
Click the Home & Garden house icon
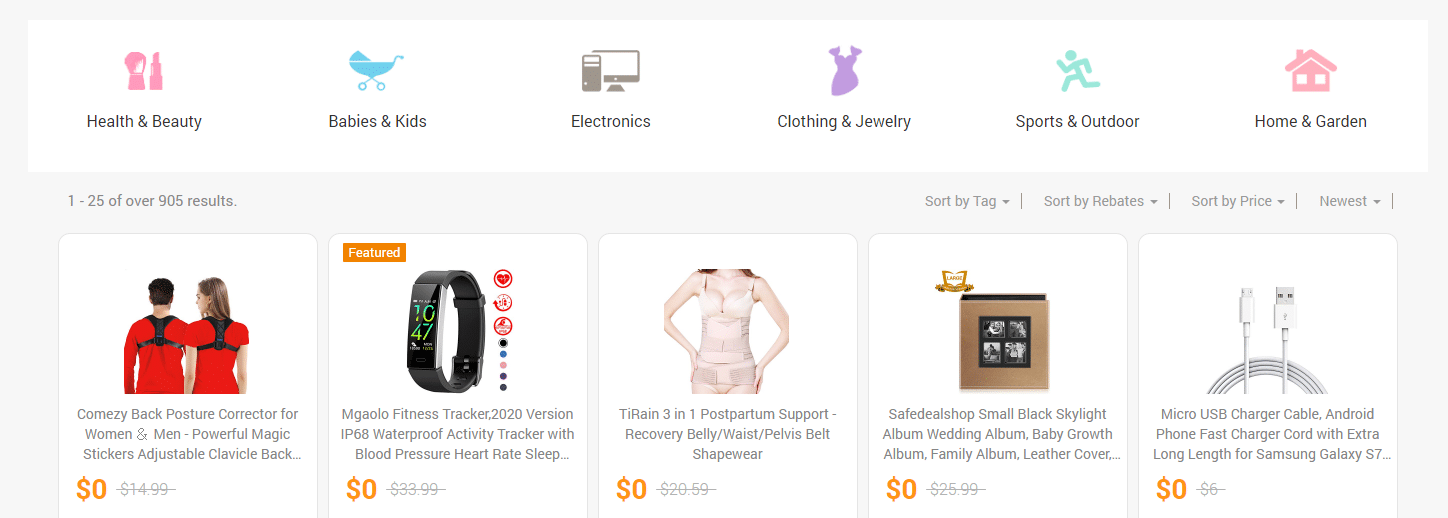[1310, 71]
